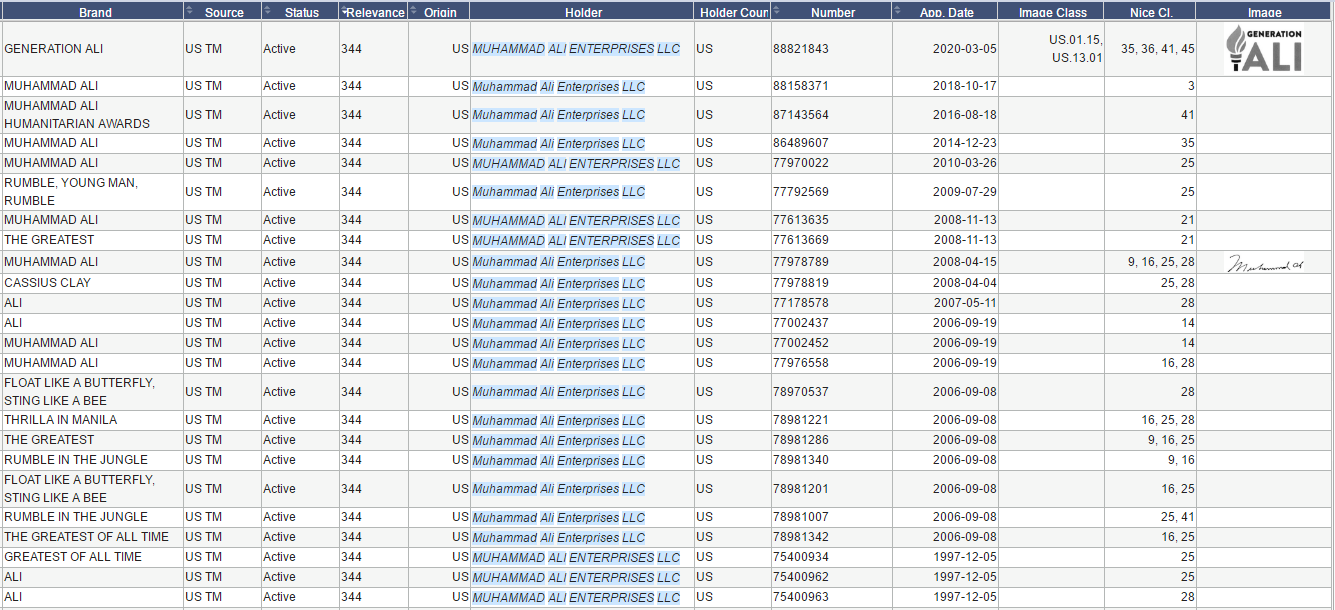Select the Nice classes 9, 16, 25, 28
Screen dimensions: 1335x610
1161,262
